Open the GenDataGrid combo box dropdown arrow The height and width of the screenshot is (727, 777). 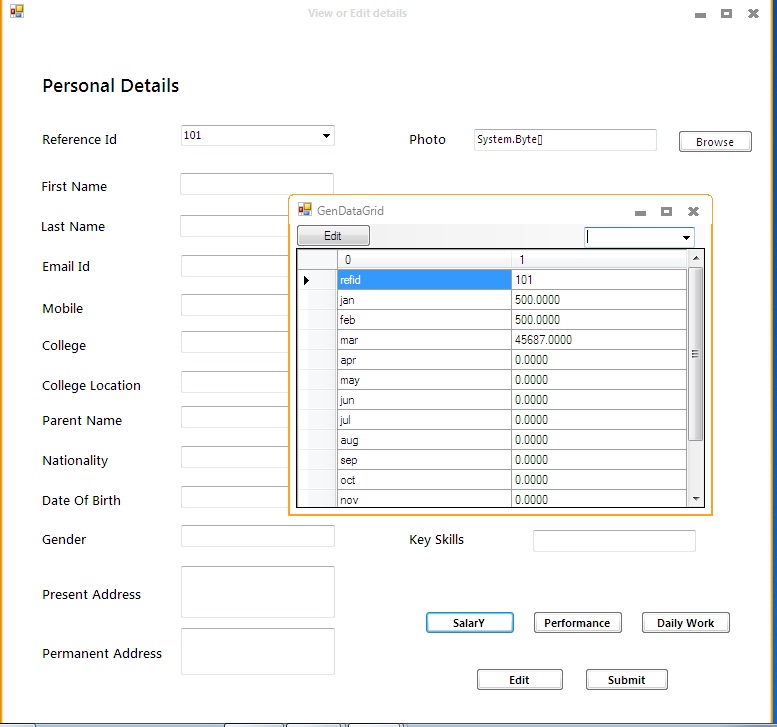[686, 237]
